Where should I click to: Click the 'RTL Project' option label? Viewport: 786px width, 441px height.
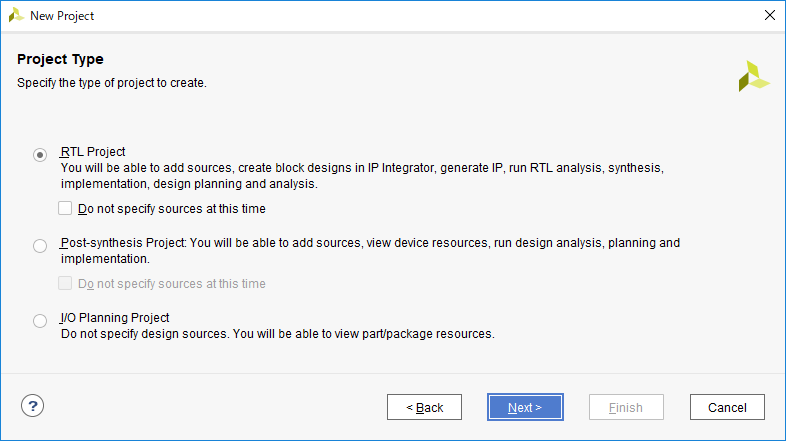click(x=92, y=152)
